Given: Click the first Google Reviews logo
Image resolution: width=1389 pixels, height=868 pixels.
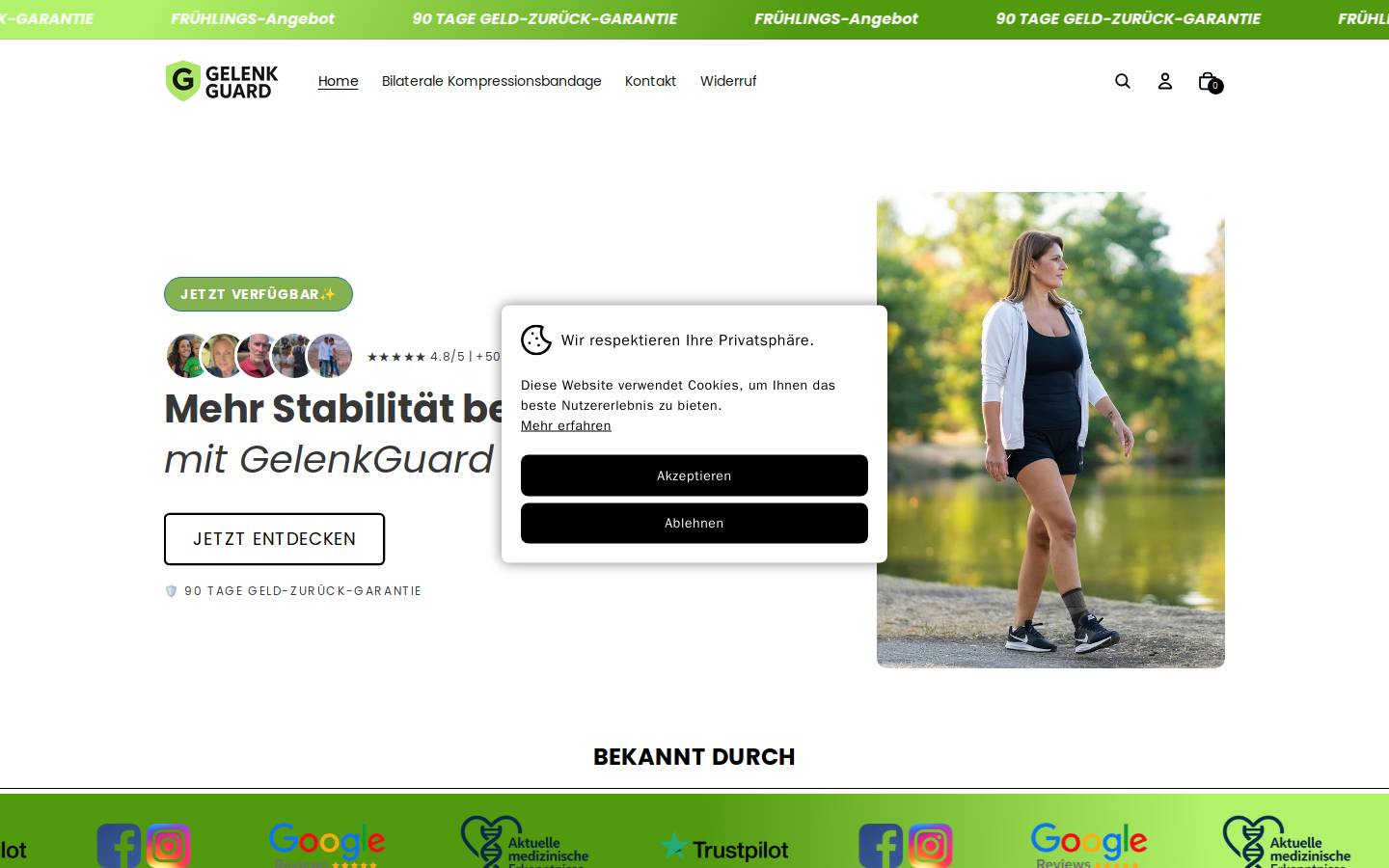Looking at the screenshot, I should [326, 845].
